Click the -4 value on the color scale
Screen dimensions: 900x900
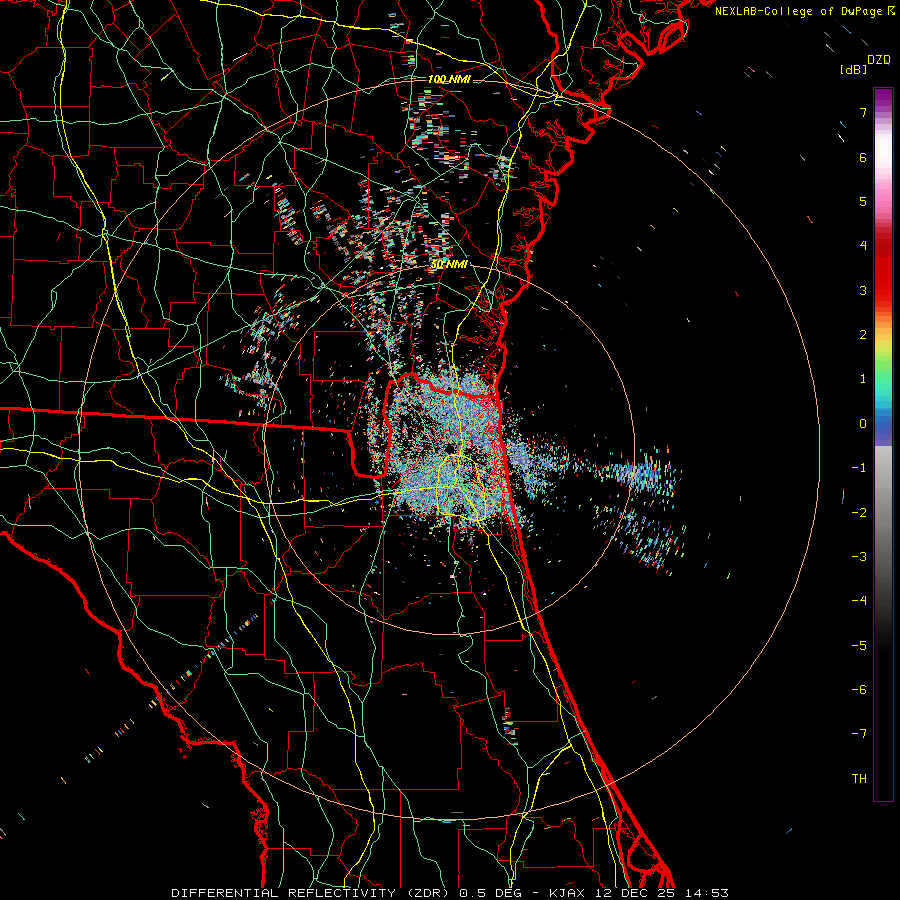point(859,601)
